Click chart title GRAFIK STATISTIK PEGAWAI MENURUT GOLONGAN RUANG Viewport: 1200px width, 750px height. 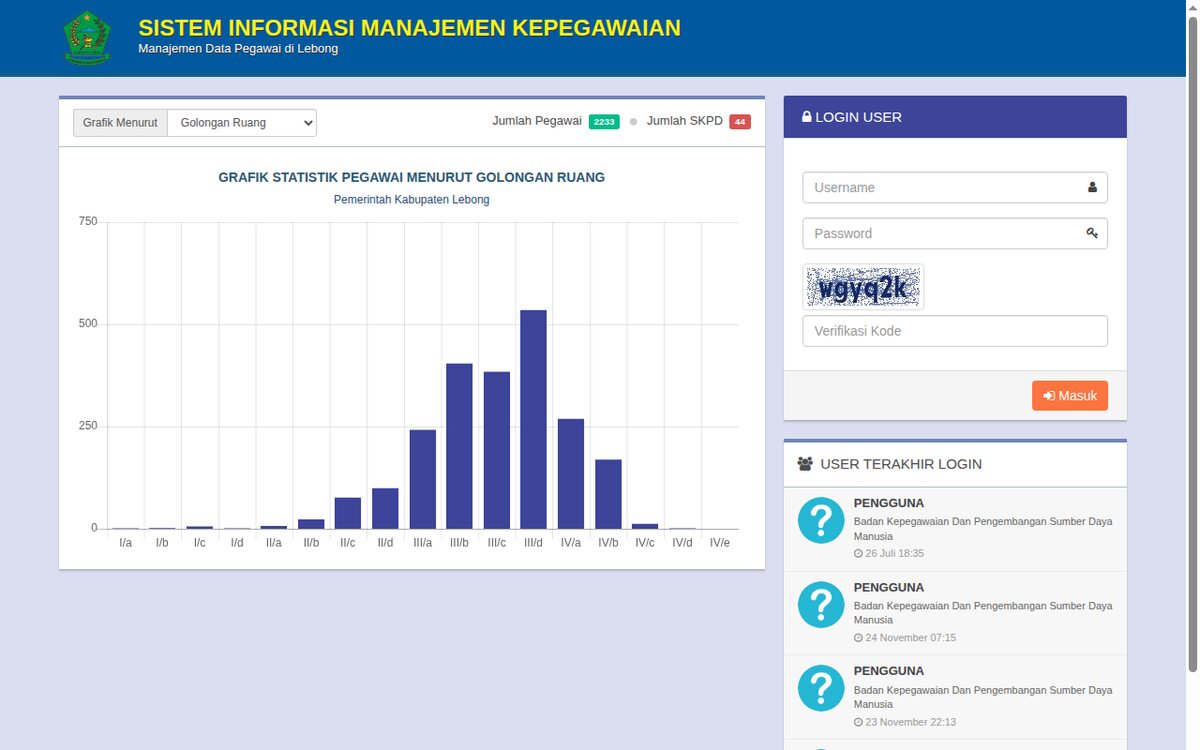click(412, 177)
